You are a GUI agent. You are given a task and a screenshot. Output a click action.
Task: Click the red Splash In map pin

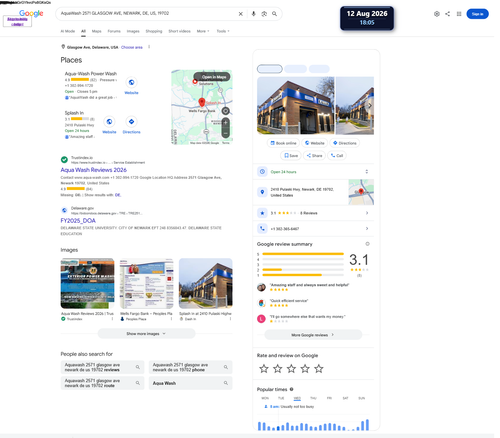tap(202, 102)
